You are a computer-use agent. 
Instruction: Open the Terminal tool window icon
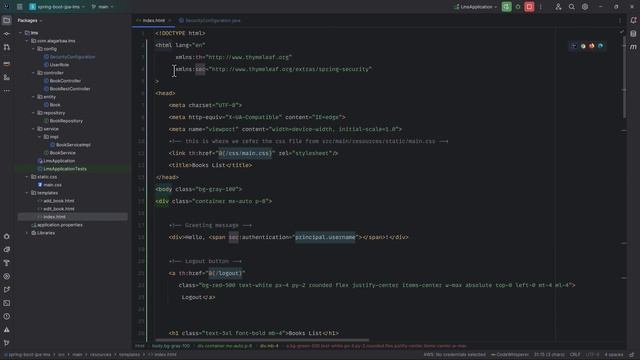tap(7, 303)
